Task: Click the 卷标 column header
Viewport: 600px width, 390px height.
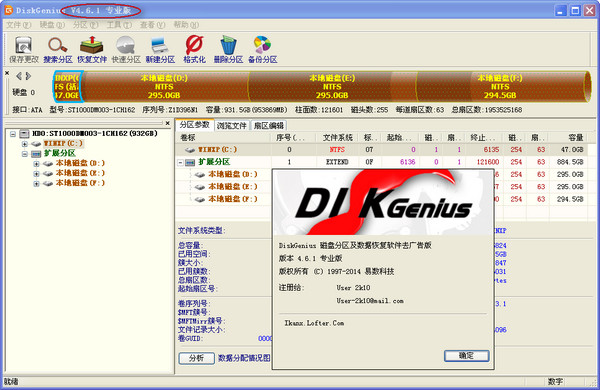Action: [224, 137]
